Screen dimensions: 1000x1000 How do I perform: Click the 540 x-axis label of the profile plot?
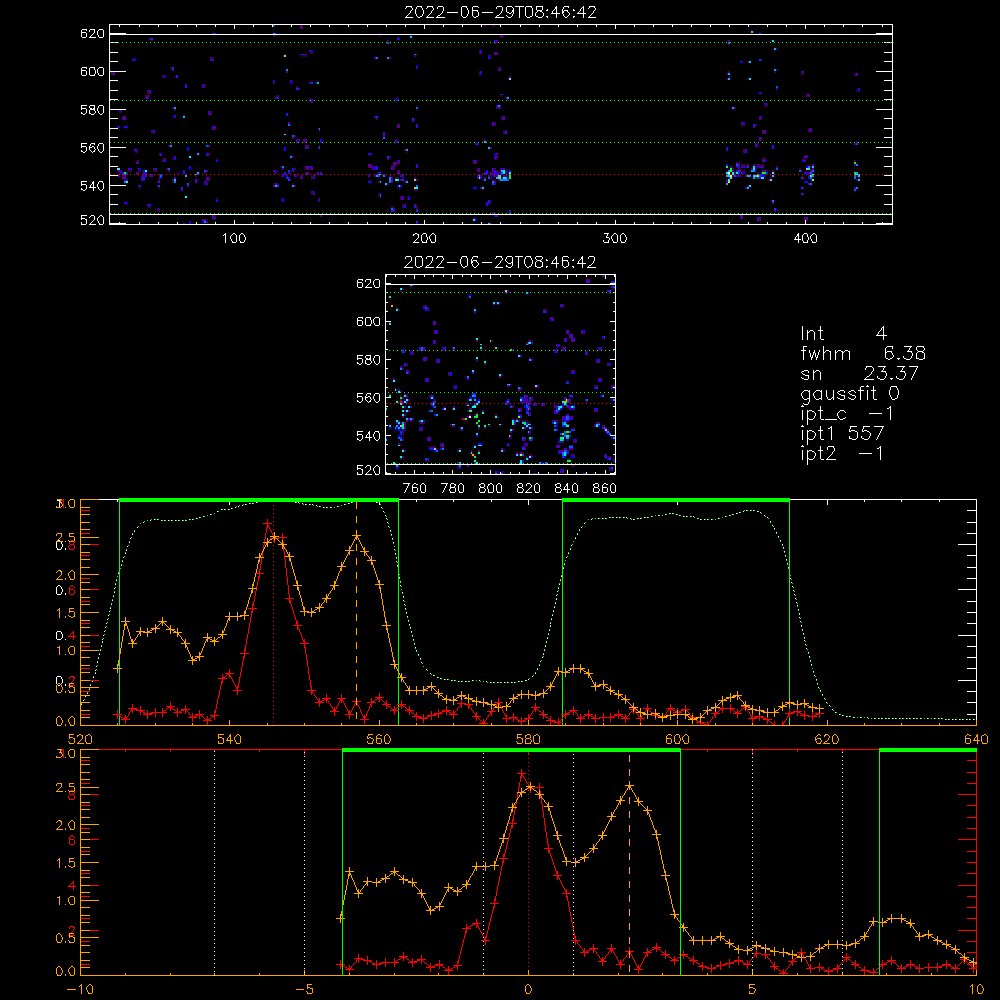pos(230,740)
